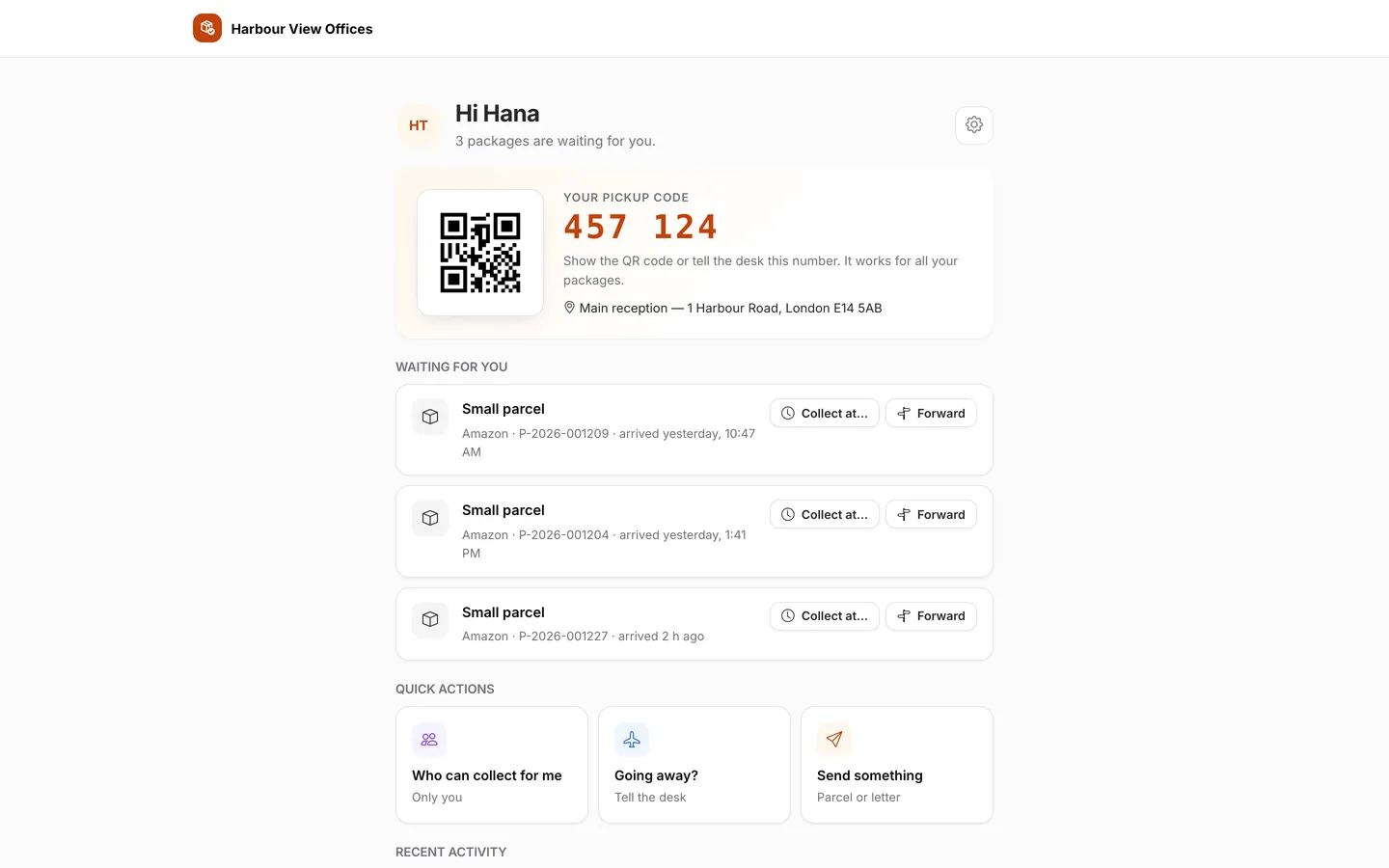Open the Going away? quick action
The height and width of the screenshot is (868, 1389).
[694, 765]
